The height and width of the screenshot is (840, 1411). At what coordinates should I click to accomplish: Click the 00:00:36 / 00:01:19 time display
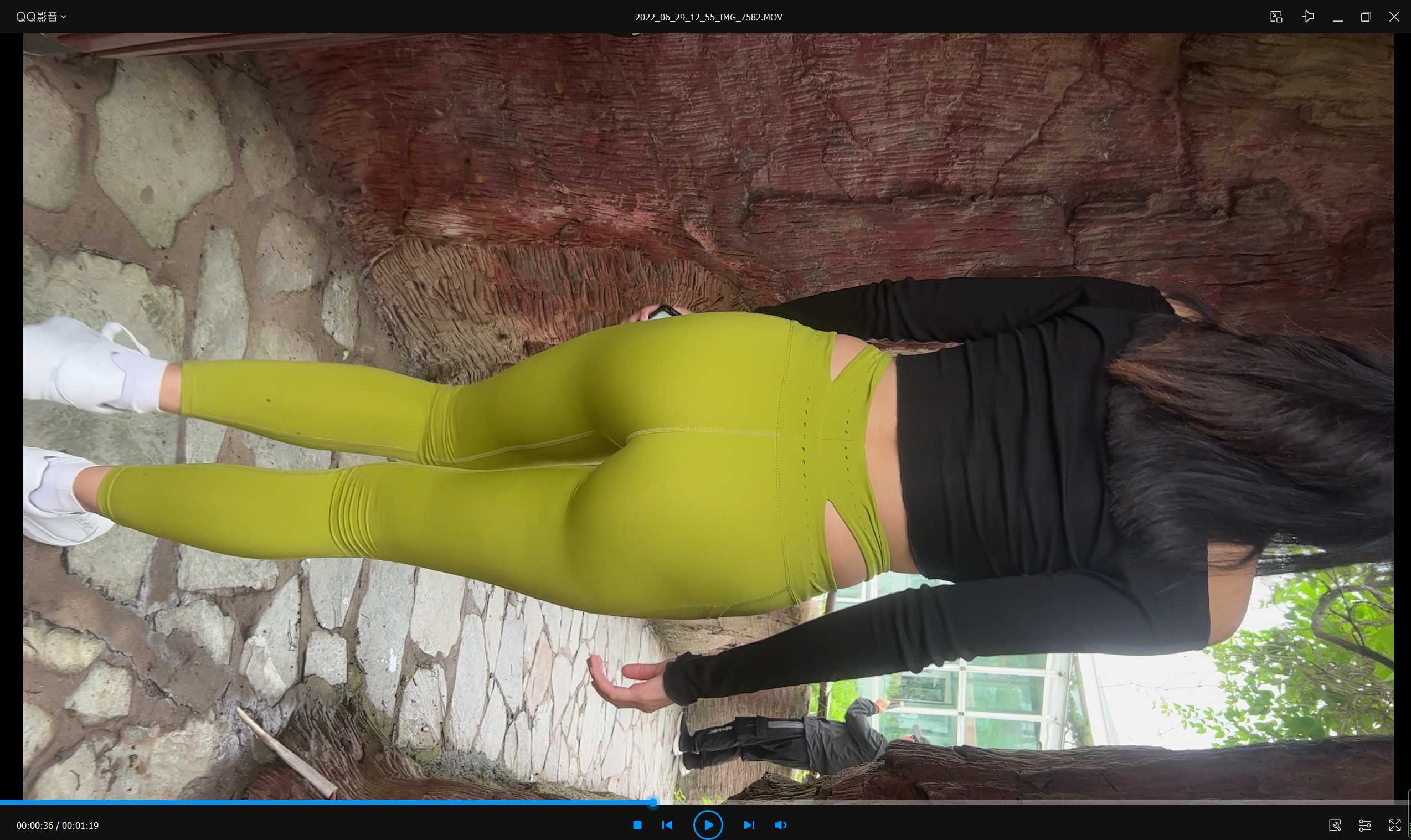point(57,825)
